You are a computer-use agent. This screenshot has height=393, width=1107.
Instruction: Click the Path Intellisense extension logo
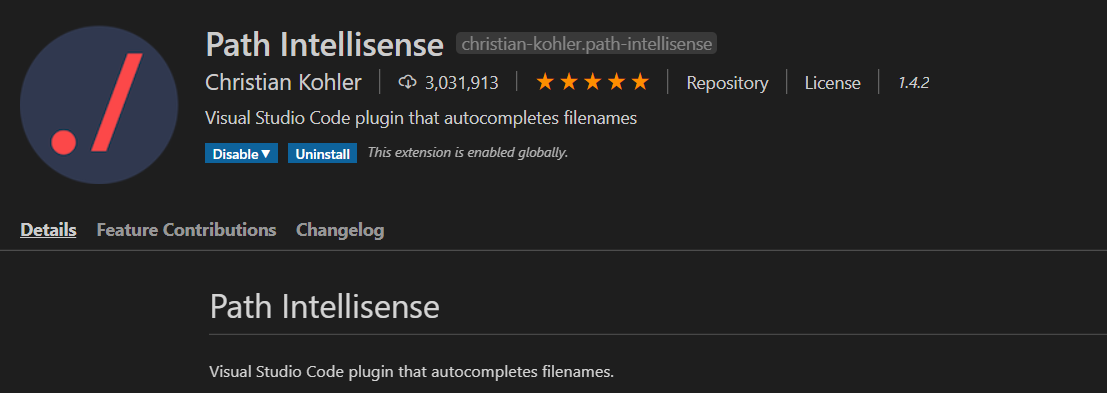pos(99,104)
